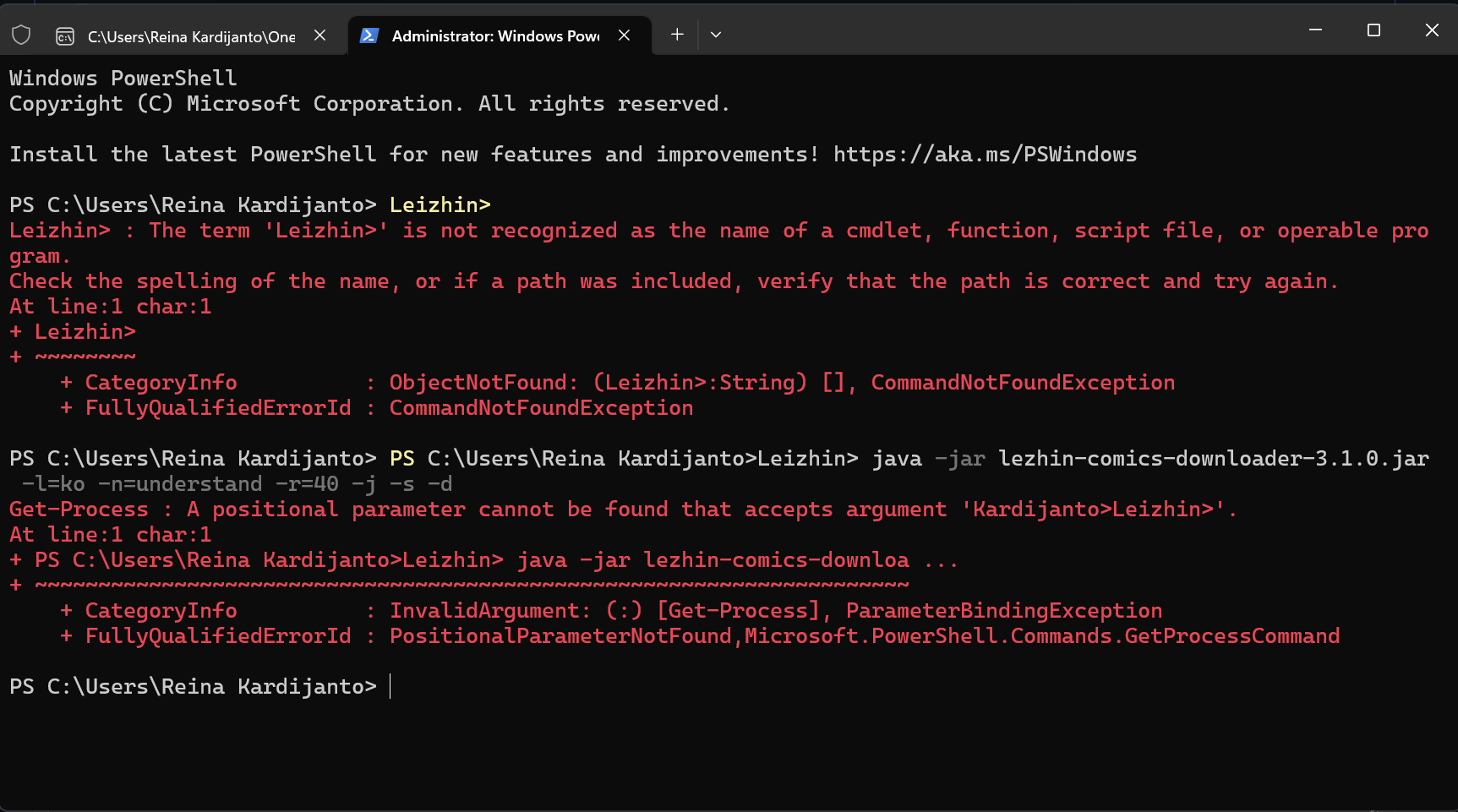Close the Command Prompt tab using its X icon
This screenshot has height=812, width=1458.
(x=319, y=35)
